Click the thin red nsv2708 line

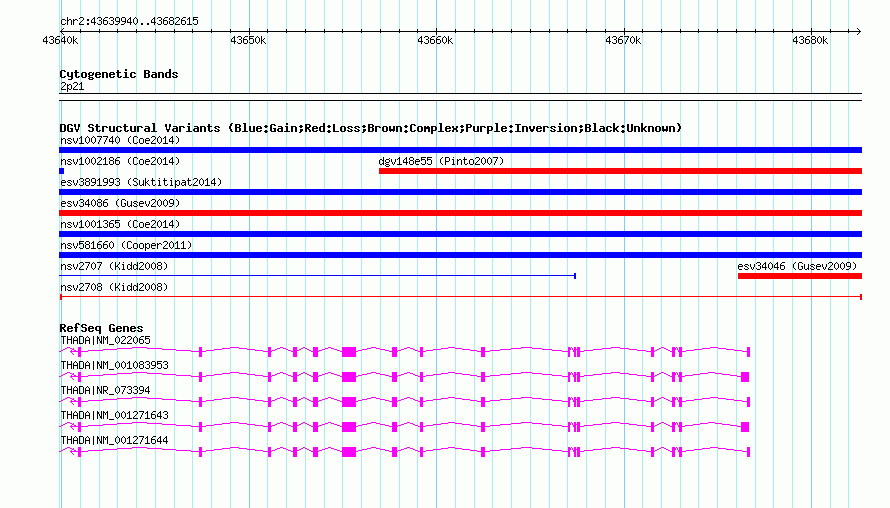[x=460, y=297]
